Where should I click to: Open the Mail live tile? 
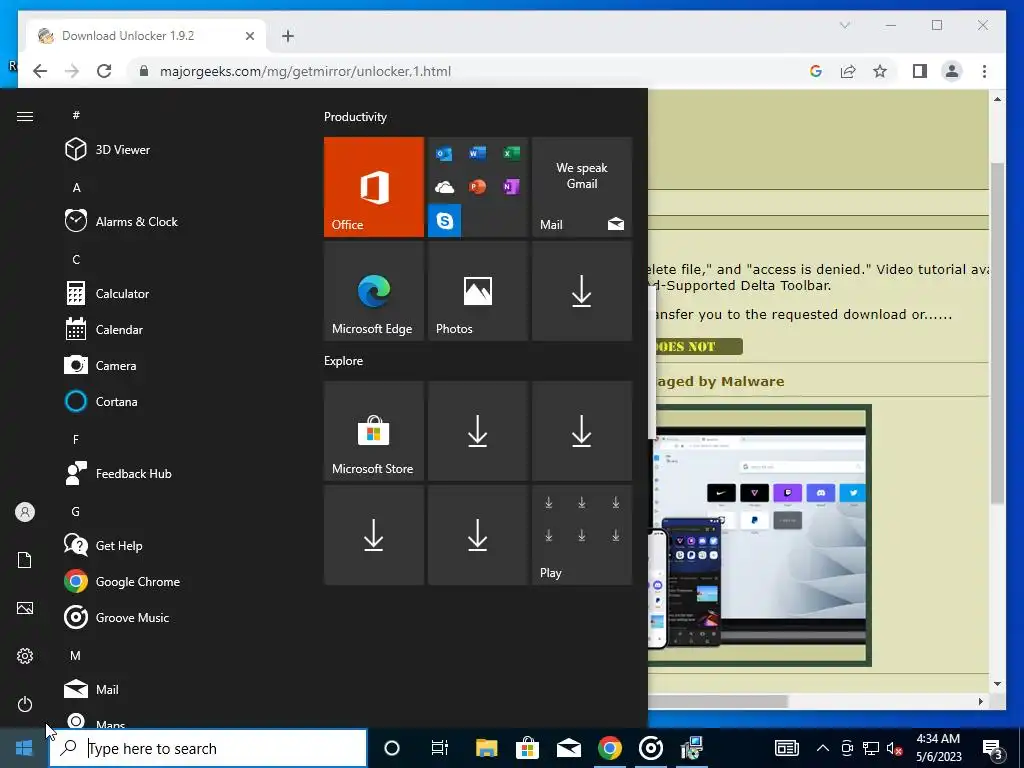582,187
